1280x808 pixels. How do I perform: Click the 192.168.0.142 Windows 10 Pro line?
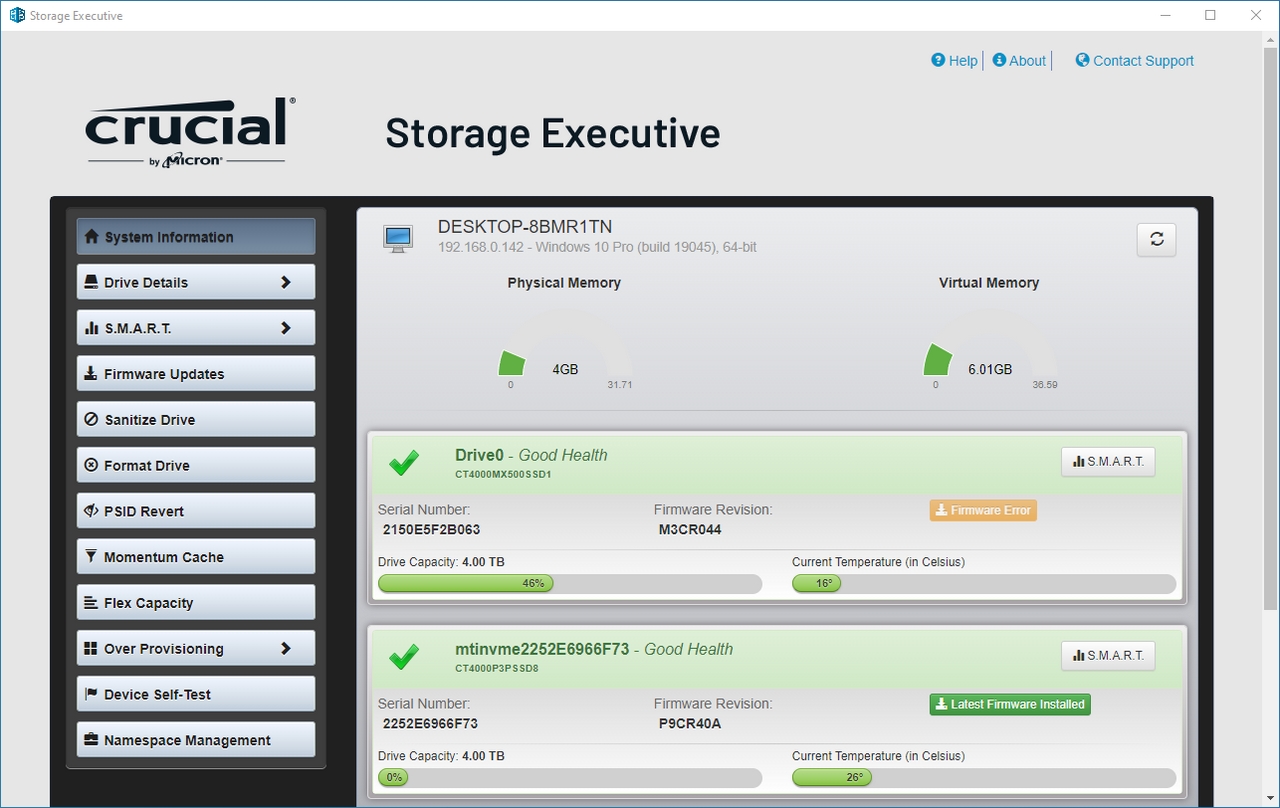pyautogui.click(x=597, y=246)
